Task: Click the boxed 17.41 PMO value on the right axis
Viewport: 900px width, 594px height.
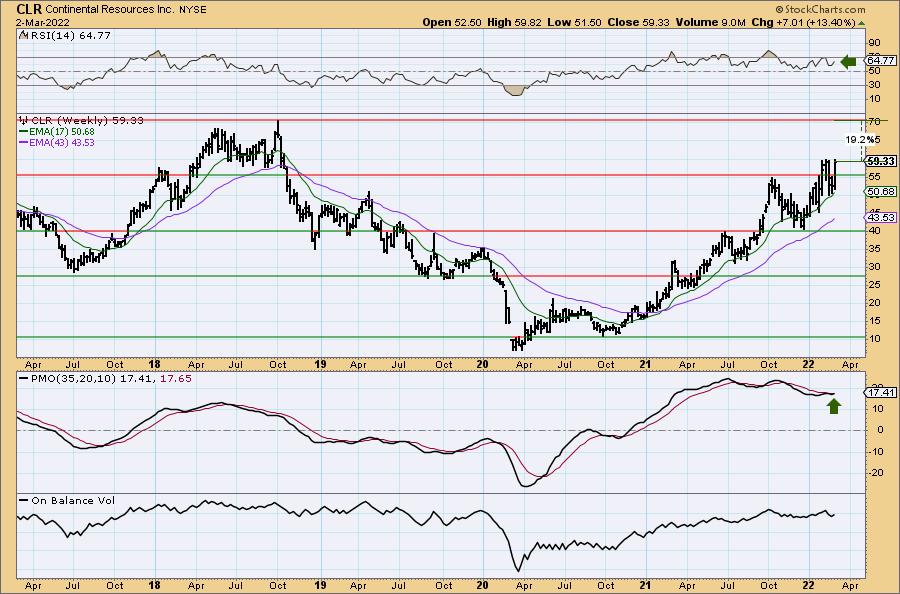Action: [x=881, y=393]
